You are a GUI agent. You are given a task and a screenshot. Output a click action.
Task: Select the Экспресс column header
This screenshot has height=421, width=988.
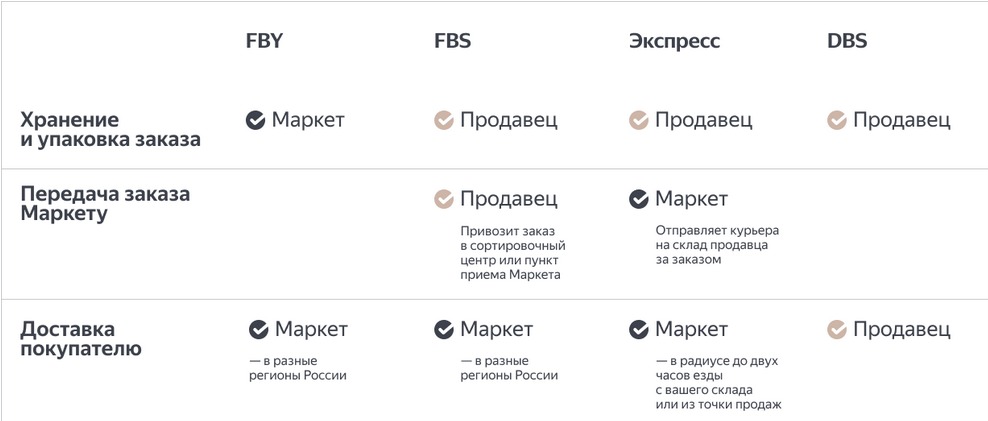(674, 42)
